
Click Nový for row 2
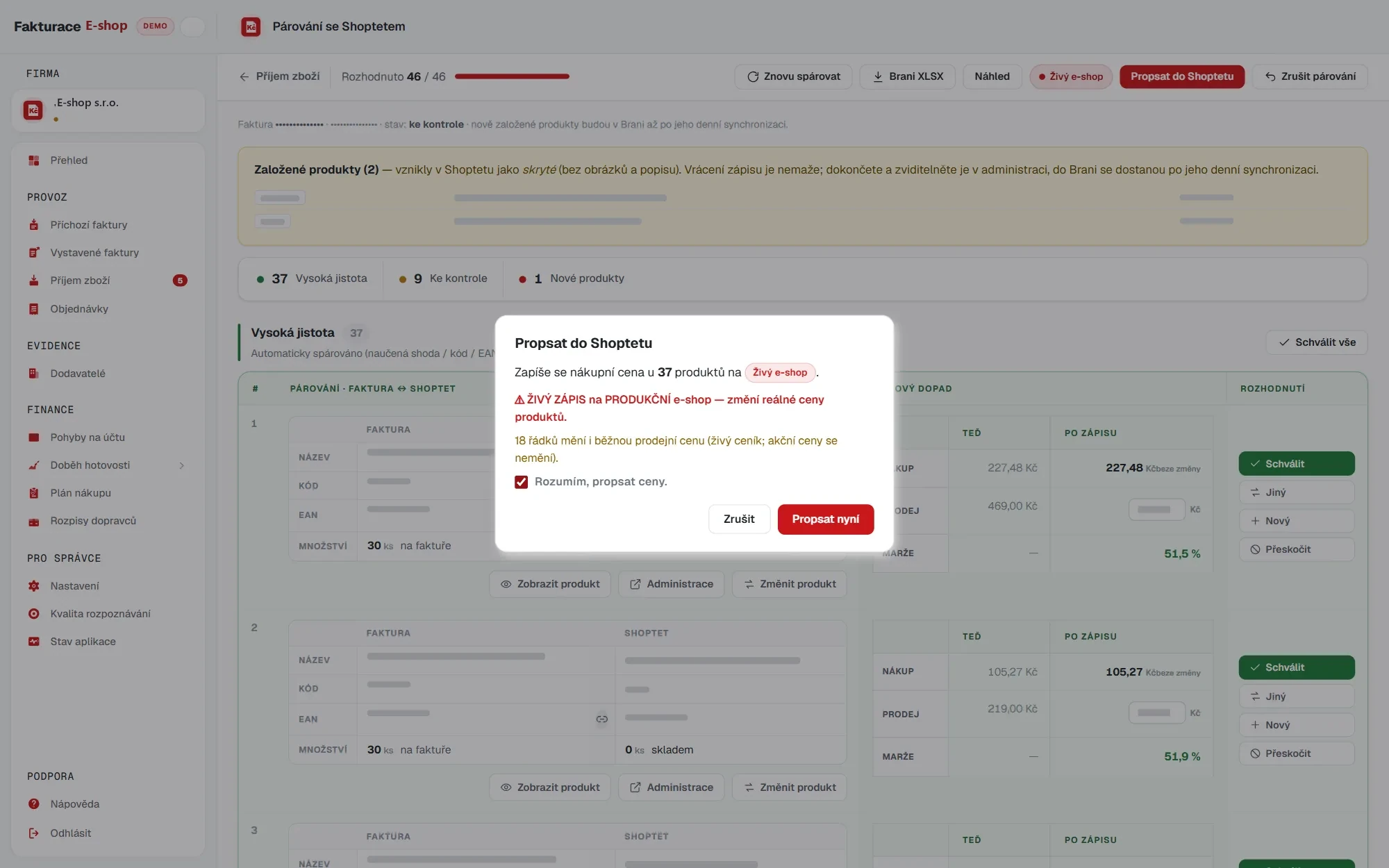tap(1297, 725)
